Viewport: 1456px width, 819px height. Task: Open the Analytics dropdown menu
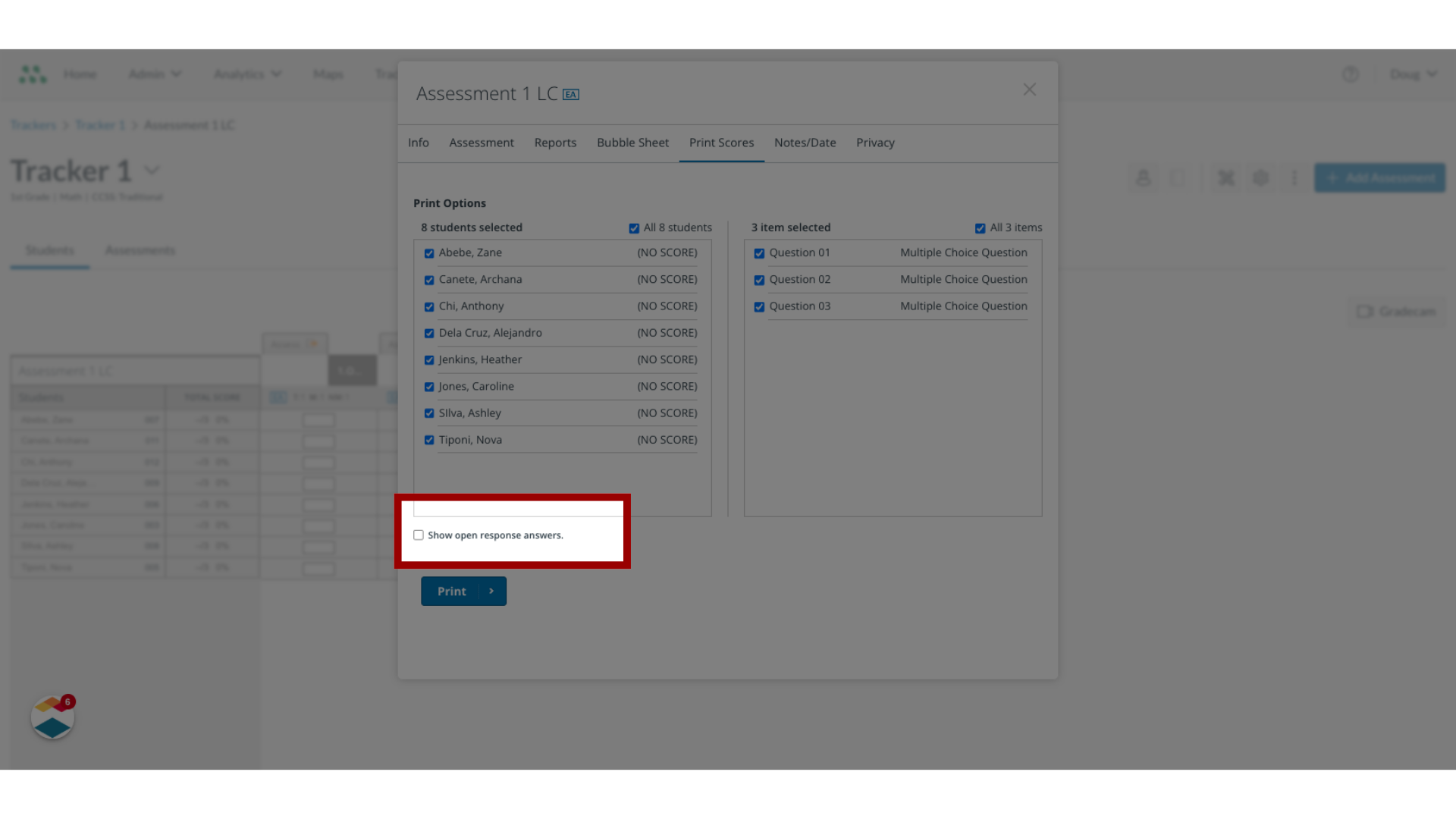pyautogui.click(x=247, y=74)
